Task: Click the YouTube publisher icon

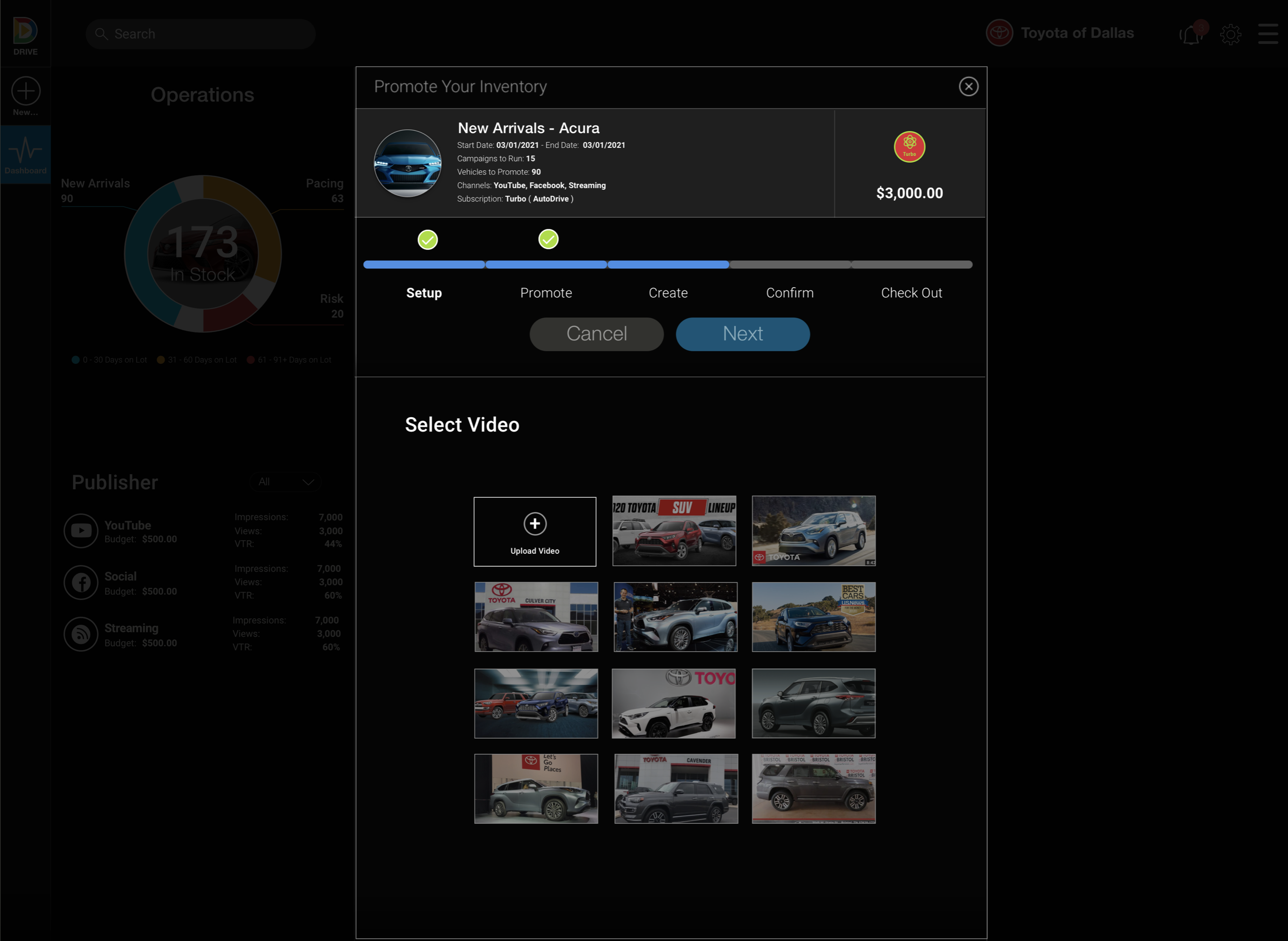Action: pyautogui.click(x=81, y=531)
